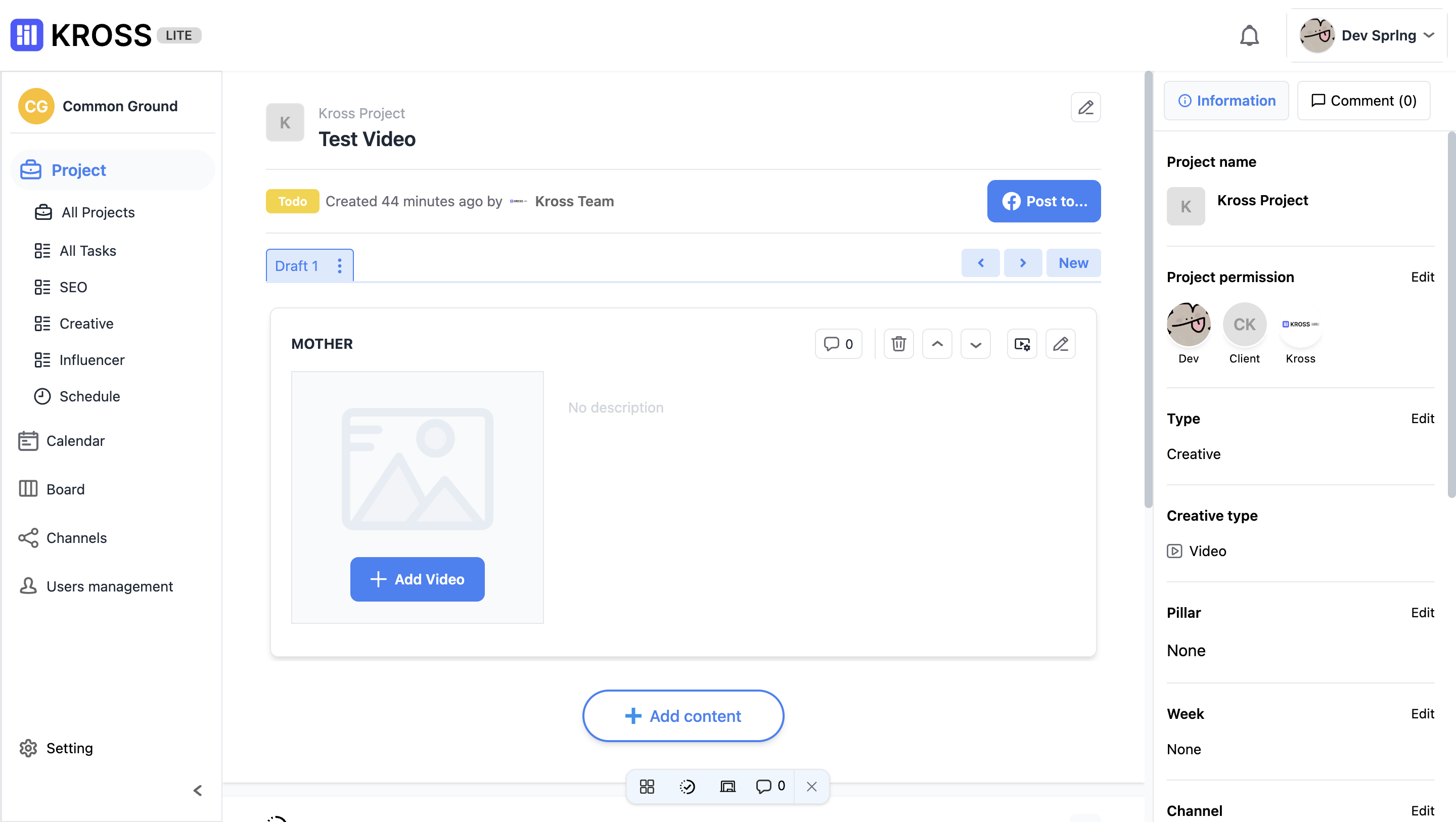Click the New draft button
Image resolution: width=1456 pixels, height=822 pixels.
click(x=1074, y=262)
